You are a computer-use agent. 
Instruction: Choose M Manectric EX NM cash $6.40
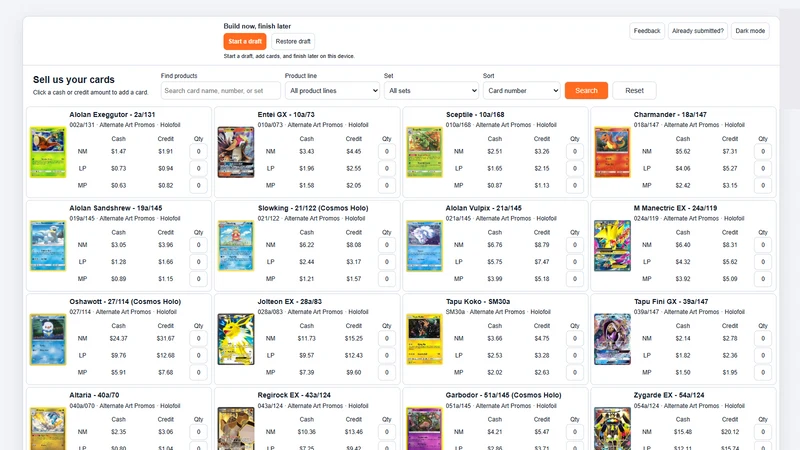coord(683,245)
